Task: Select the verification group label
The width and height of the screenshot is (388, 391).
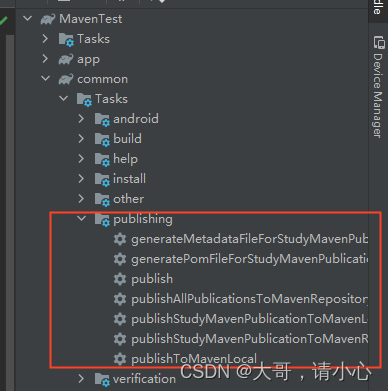Action: pyautogui.click(x=144, y=379)
